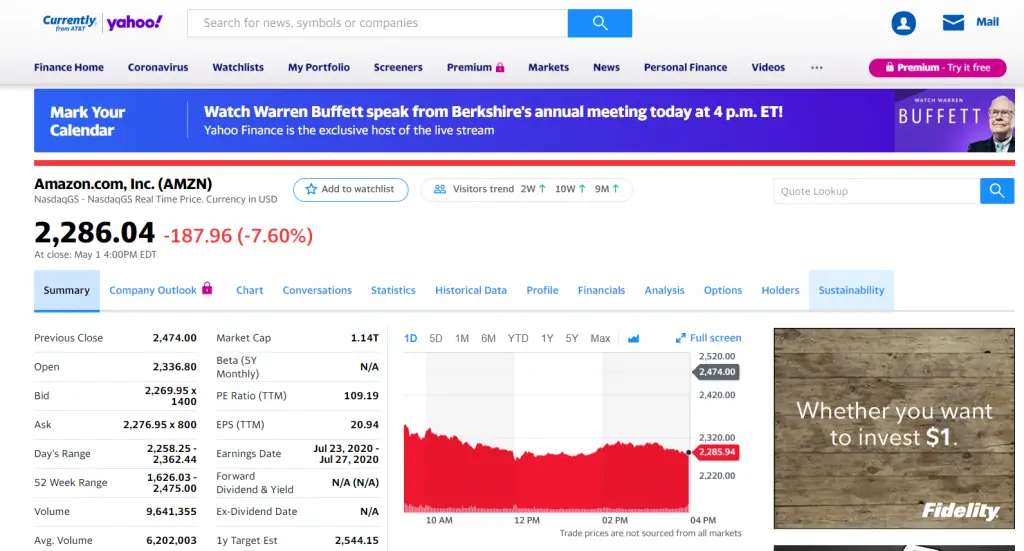The width and height of the screenshot is (1024, 551).
Task: Click the Fidelity advertisement
Action: point(894,428)
